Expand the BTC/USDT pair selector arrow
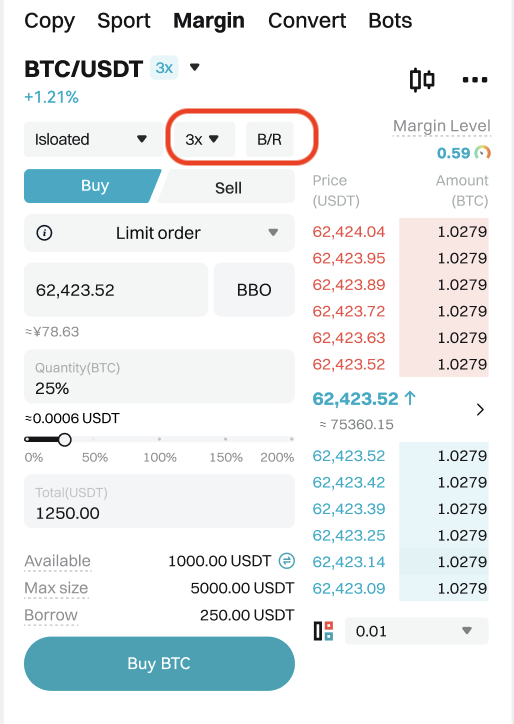 point(195,67)
